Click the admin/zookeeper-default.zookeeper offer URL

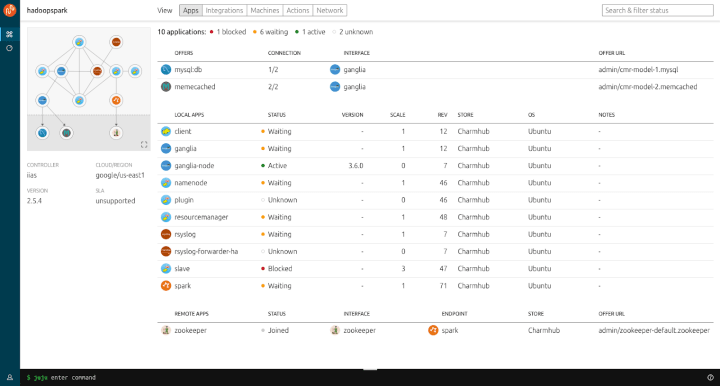[654, 330]
